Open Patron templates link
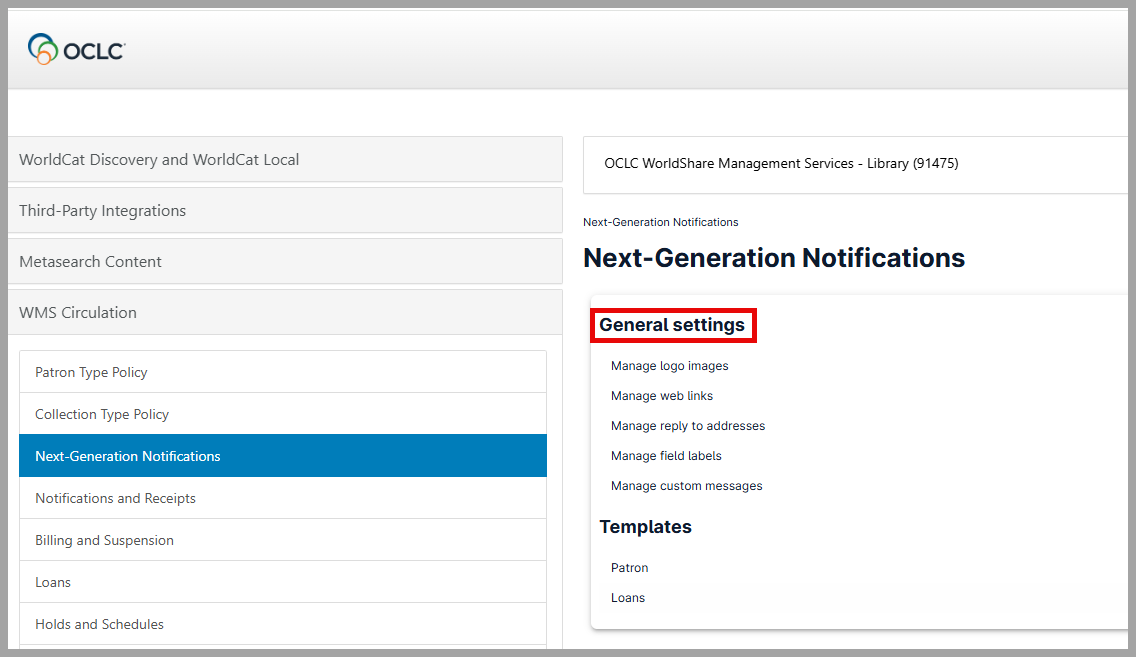This screenshot has width=1136, height=657. click(629, 568)
